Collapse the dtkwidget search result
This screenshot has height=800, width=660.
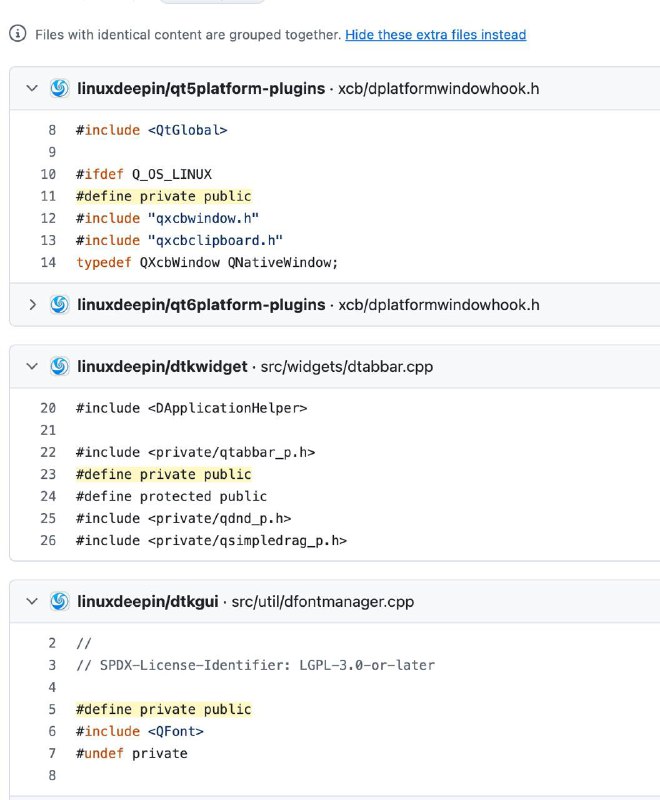click(32, 367)
